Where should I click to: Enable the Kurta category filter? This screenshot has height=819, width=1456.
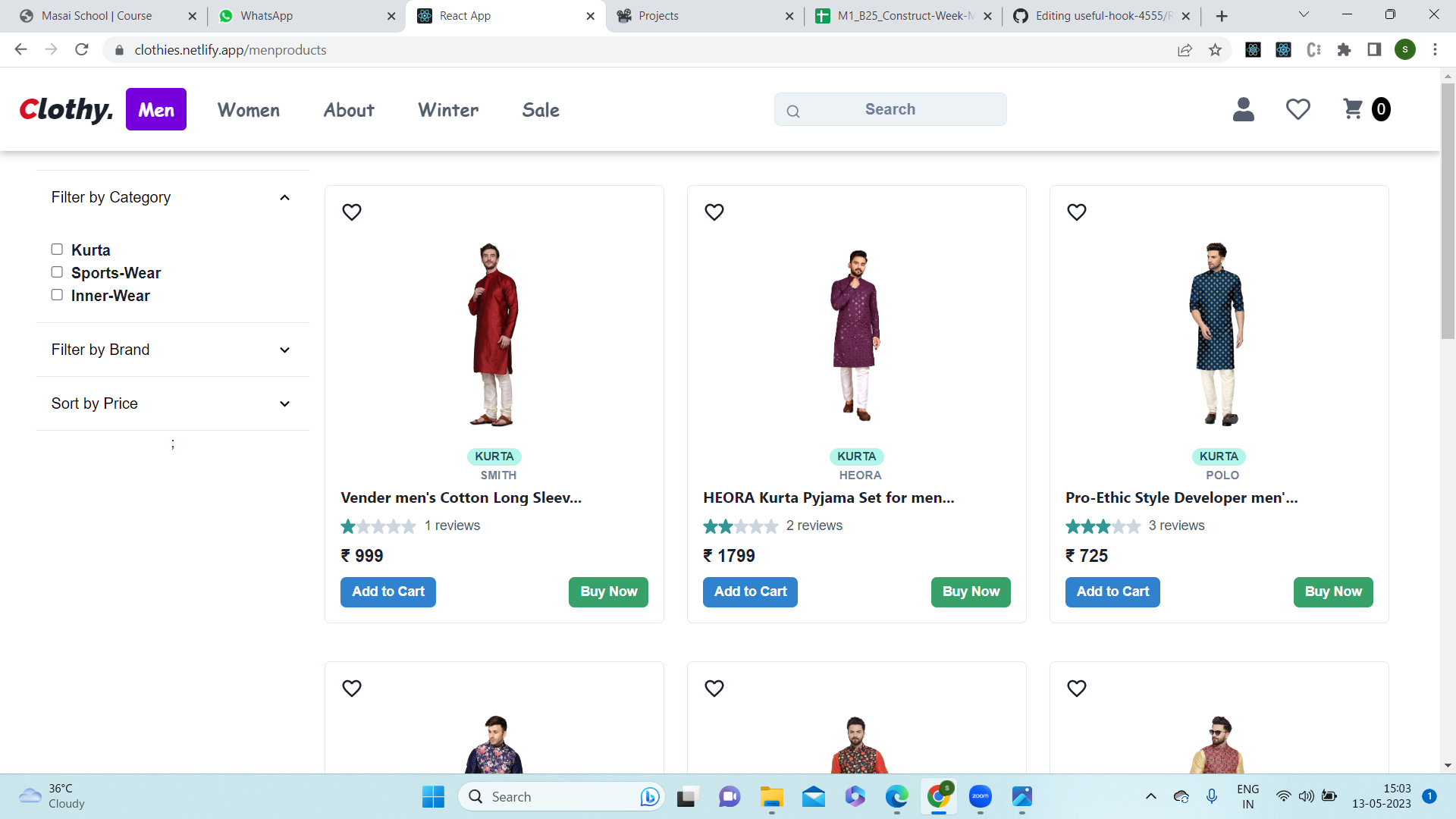point(56,249)
